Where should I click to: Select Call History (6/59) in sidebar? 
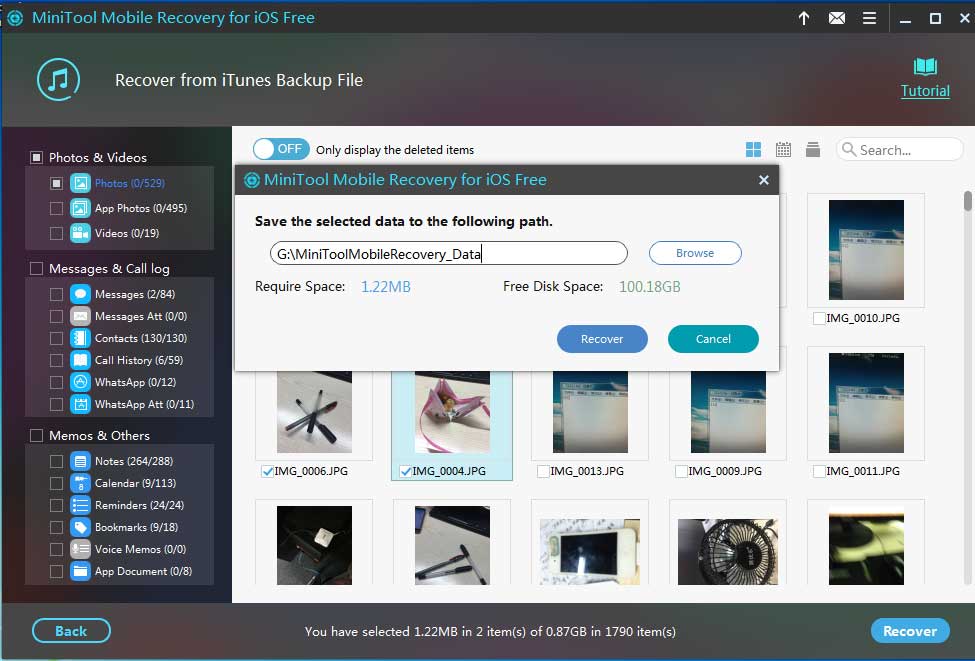click(138, 360)
